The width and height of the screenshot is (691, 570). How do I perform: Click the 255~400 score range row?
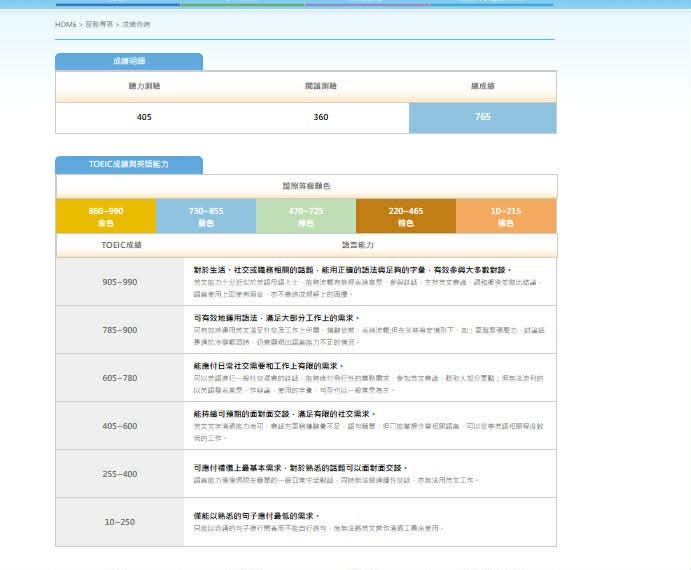120,474
